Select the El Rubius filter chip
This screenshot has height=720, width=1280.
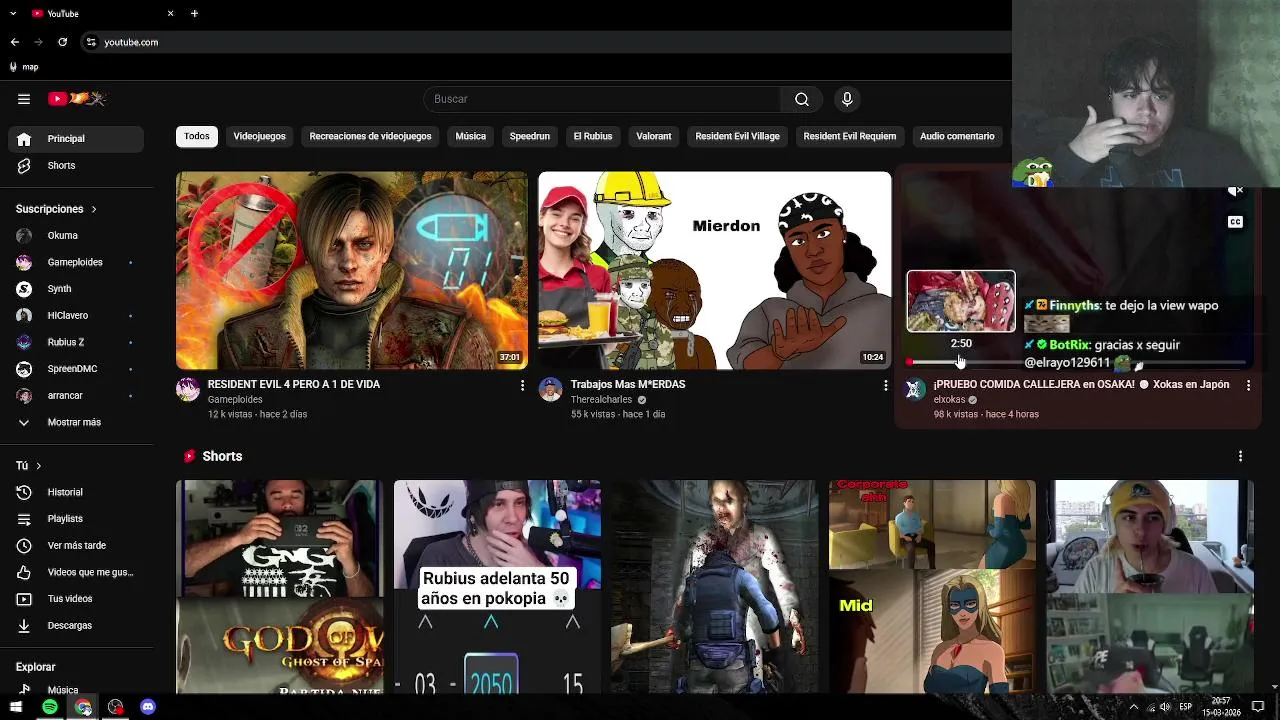(x=593, y=136)
